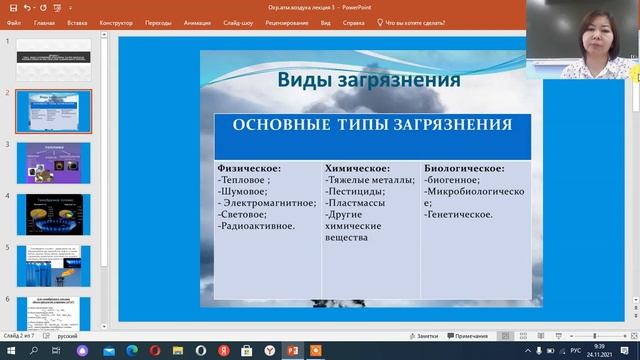Click the zoom in plus button
The image size is (640, 360).
point(625,336)
